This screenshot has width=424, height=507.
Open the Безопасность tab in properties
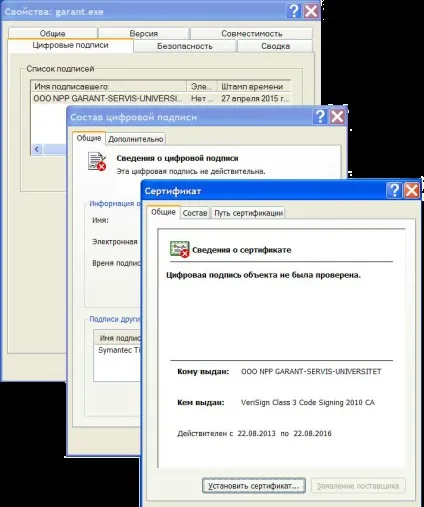[x=185, y=46]
